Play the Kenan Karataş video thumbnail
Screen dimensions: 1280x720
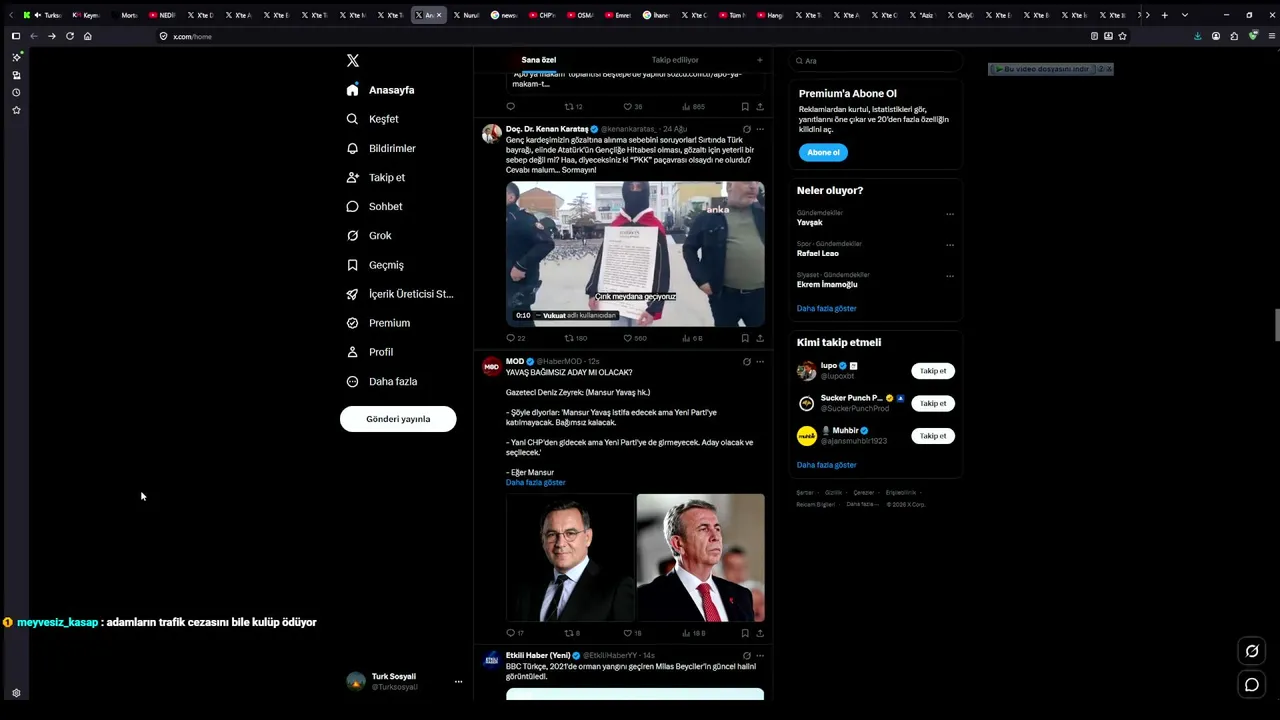(x=635, y=254)
